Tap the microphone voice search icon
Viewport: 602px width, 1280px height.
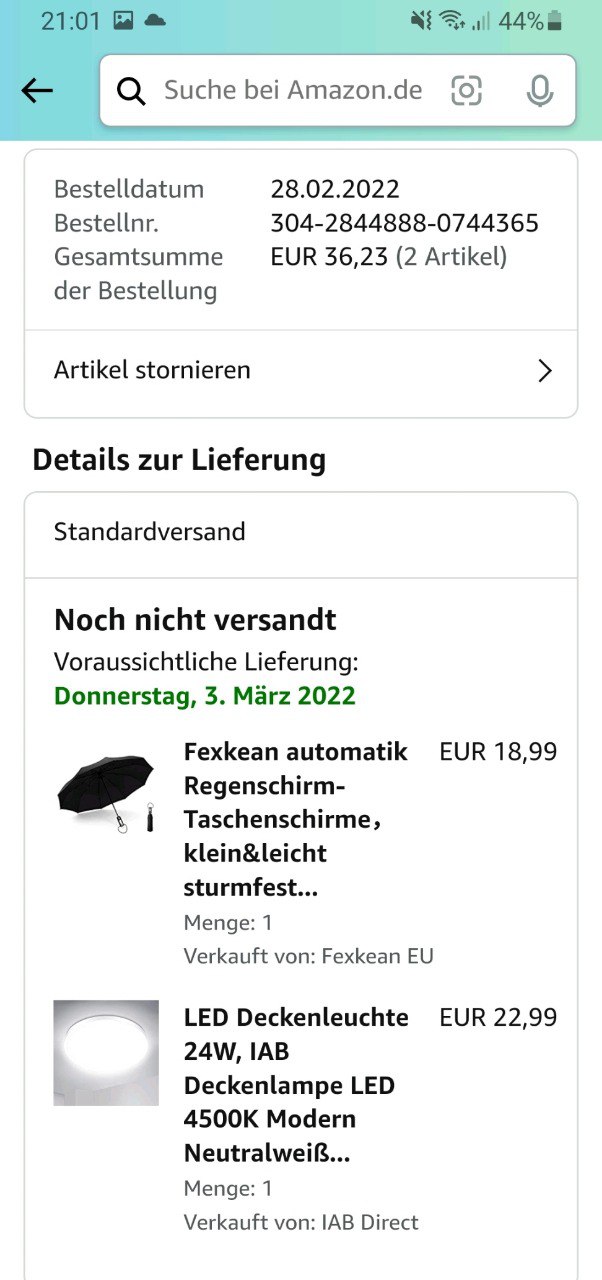click(540, 91)
